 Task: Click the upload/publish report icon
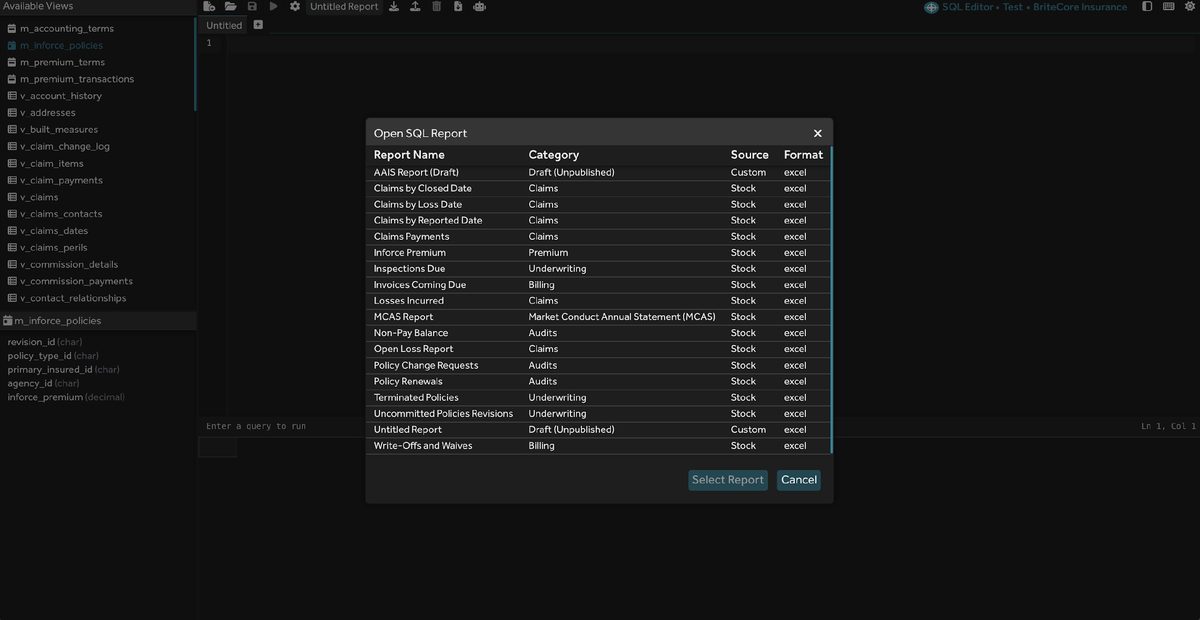coord(415,7)
